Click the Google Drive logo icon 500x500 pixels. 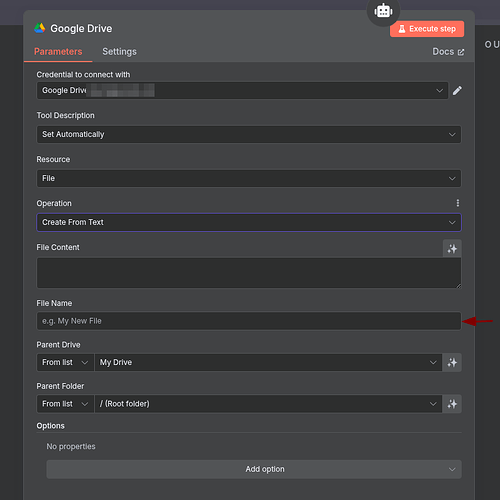[40, 28]
